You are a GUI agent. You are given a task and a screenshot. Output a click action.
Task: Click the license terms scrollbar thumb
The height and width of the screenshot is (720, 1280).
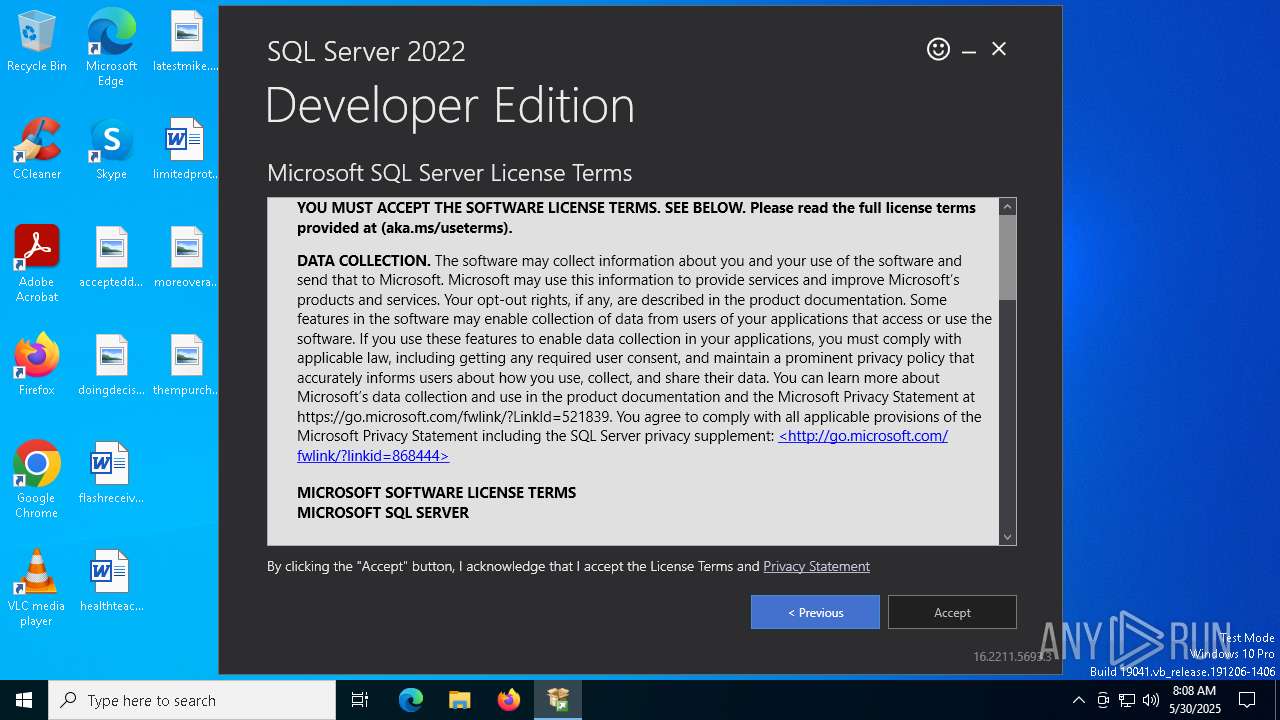1007,257
